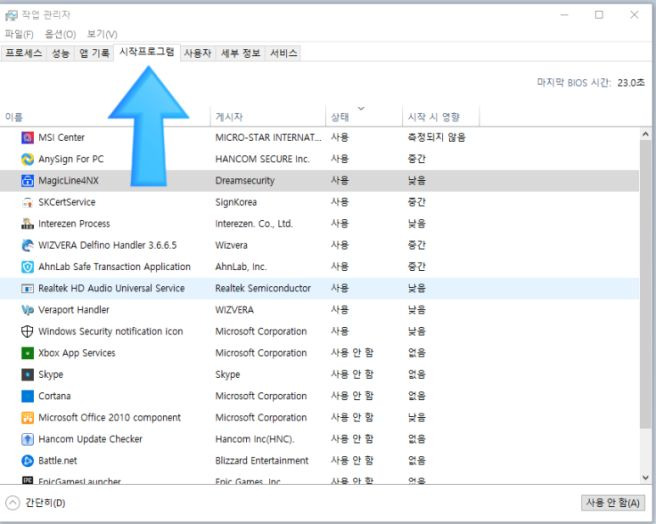Select the 시작프로그램 tab
Viewport: 656px width, 524px height.
[147, 52]
